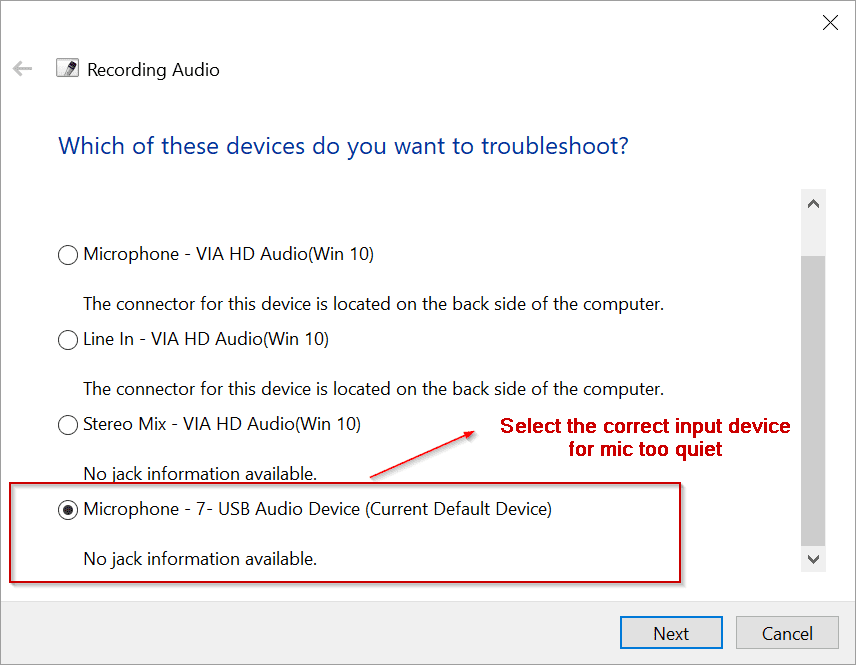Select Stereo Mix radio button

(68, 425)
